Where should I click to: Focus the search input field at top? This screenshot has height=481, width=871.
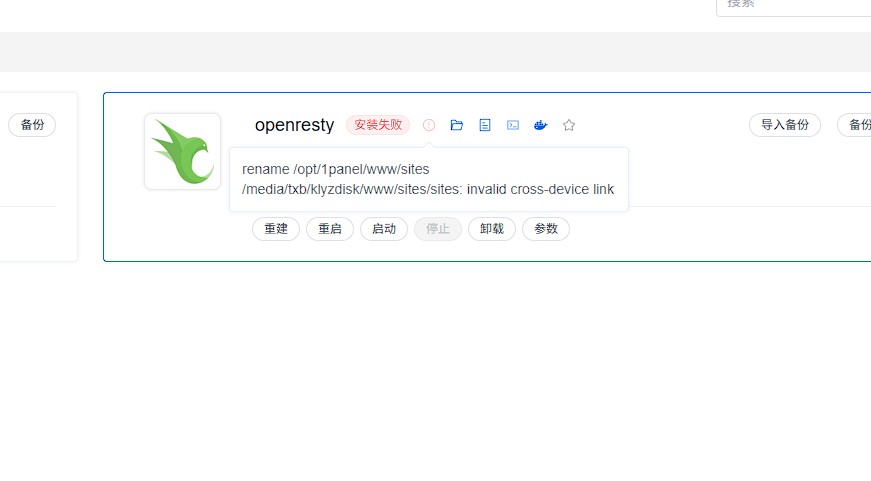(795, 5)
